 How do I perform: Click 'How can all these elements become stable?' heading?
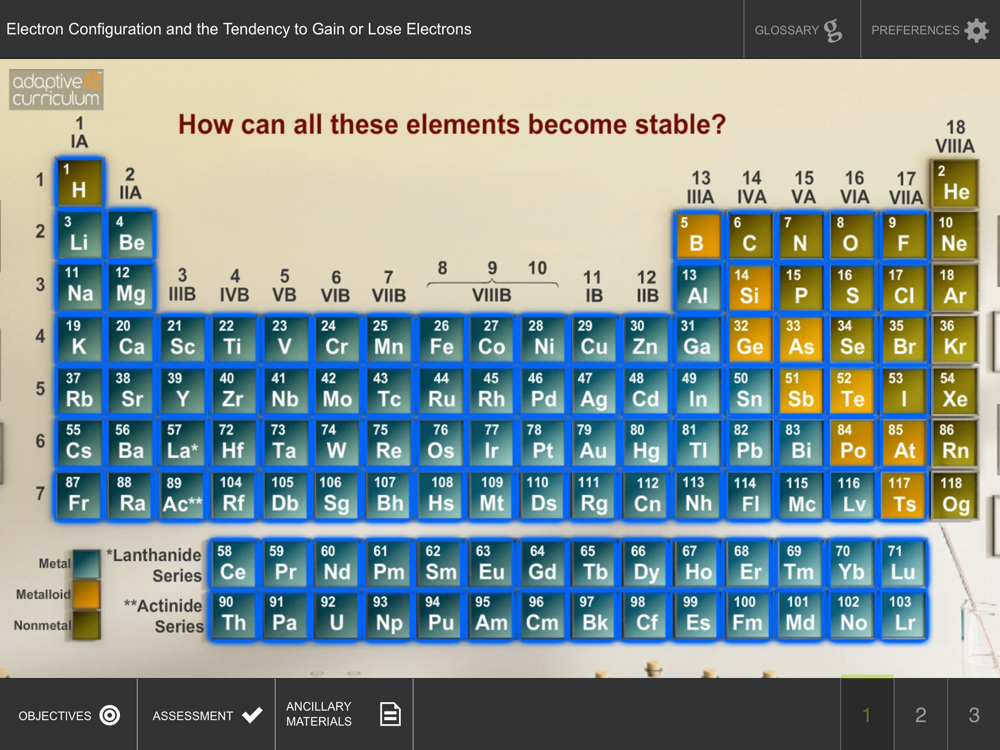452,124
